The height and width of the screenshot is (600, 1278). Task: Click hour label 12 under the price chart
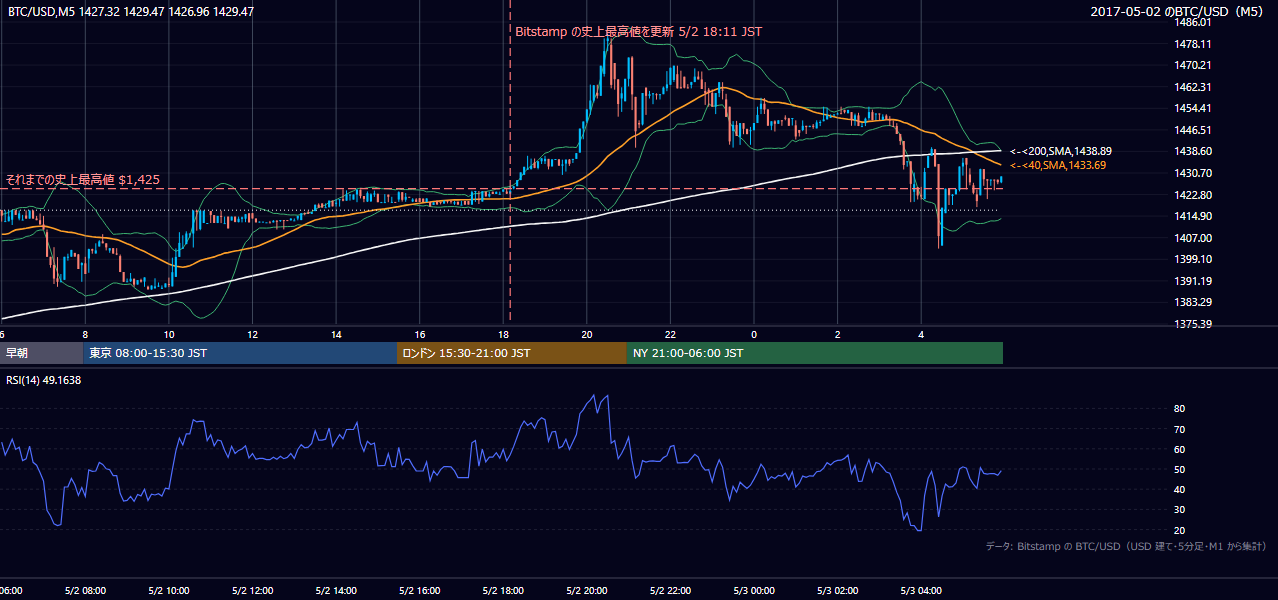(253, 335)
